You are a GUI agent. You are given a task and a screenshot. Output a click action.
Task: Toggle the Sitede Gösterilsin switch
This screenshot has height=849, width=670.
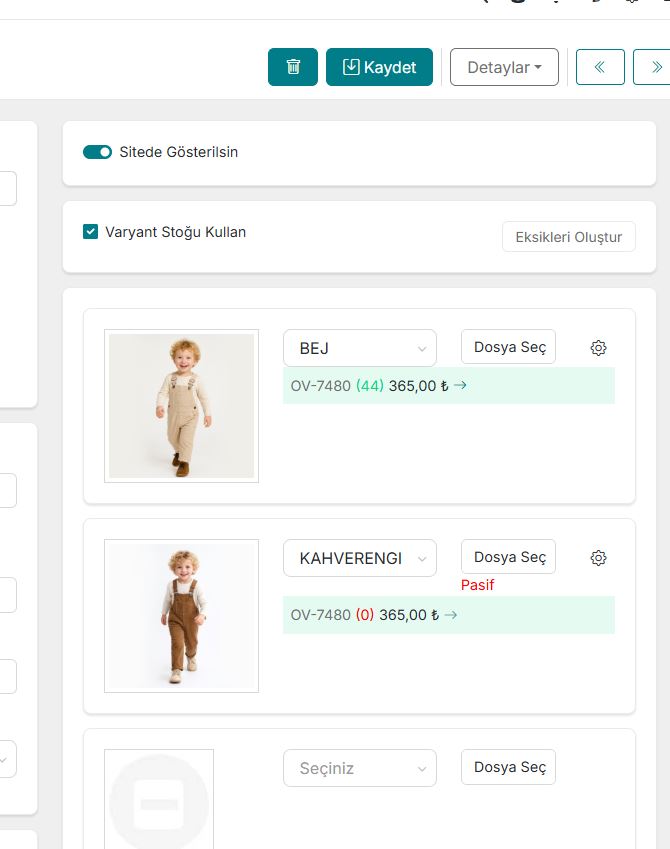(97, 152)
